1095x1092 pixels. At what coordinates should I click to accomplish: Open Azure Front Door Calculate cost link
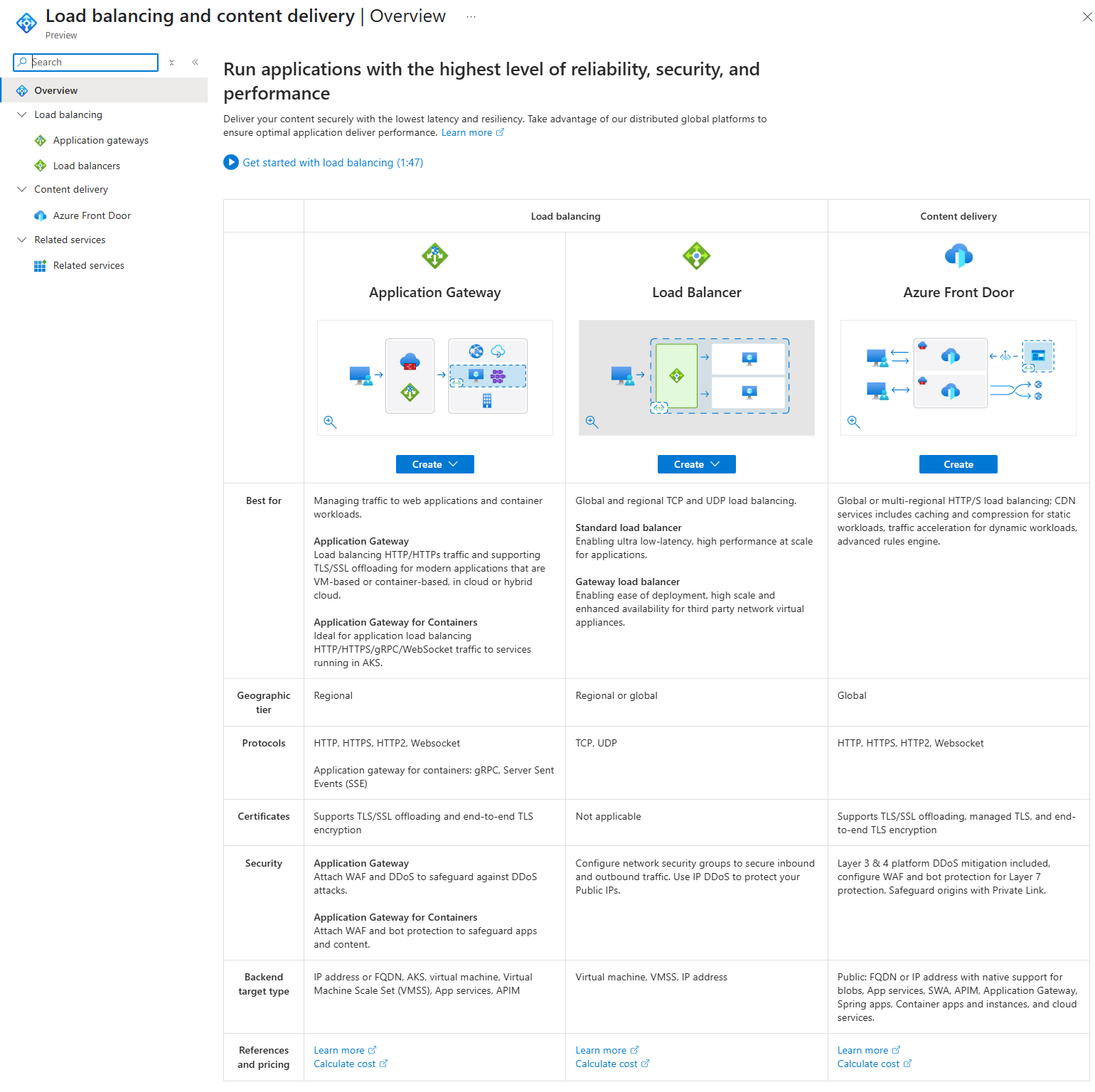click(874, 1064)
